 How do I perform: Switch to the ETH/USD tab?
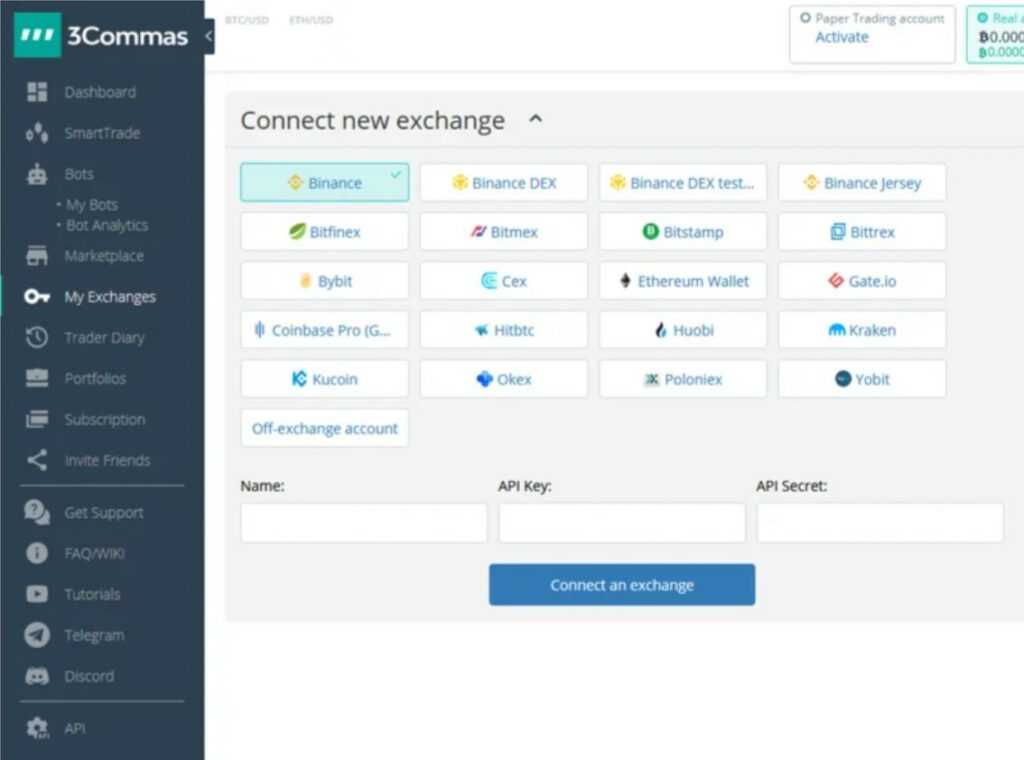(310, 19)
